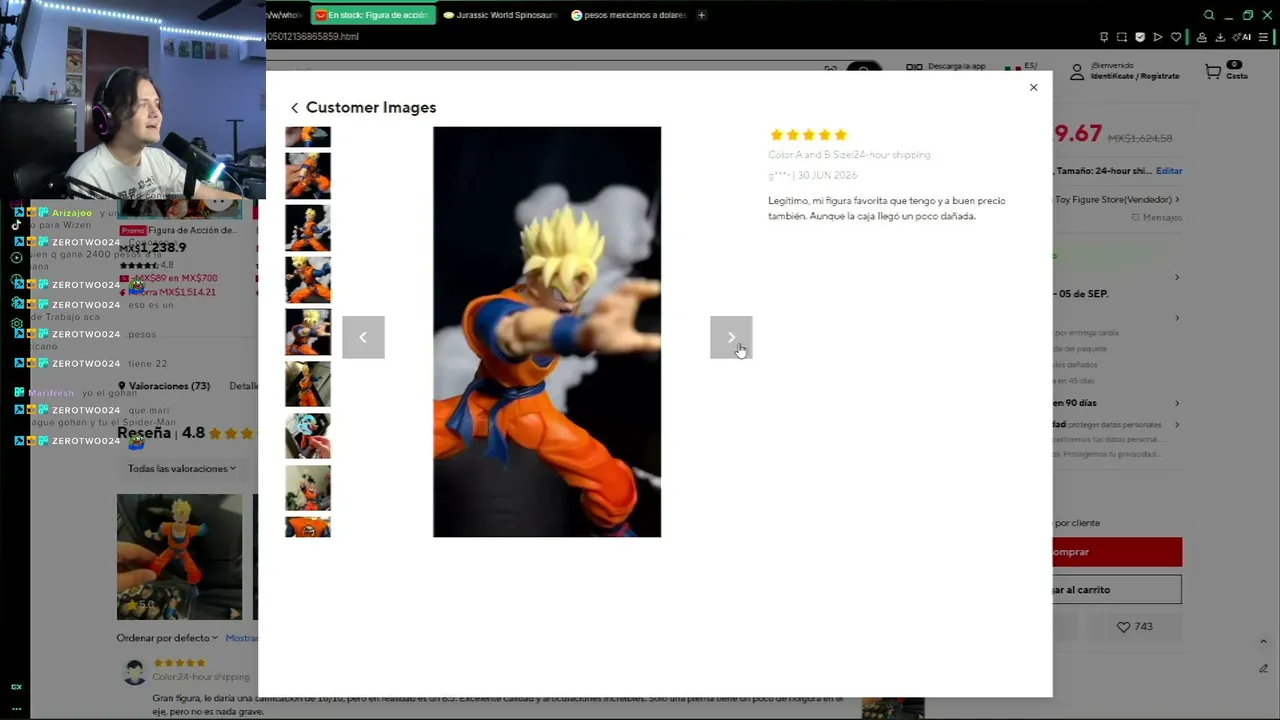This screenshot has height=720, width=1280.
Task: Open the Toy Figure Store vendor link
Action: (1117, 200)
